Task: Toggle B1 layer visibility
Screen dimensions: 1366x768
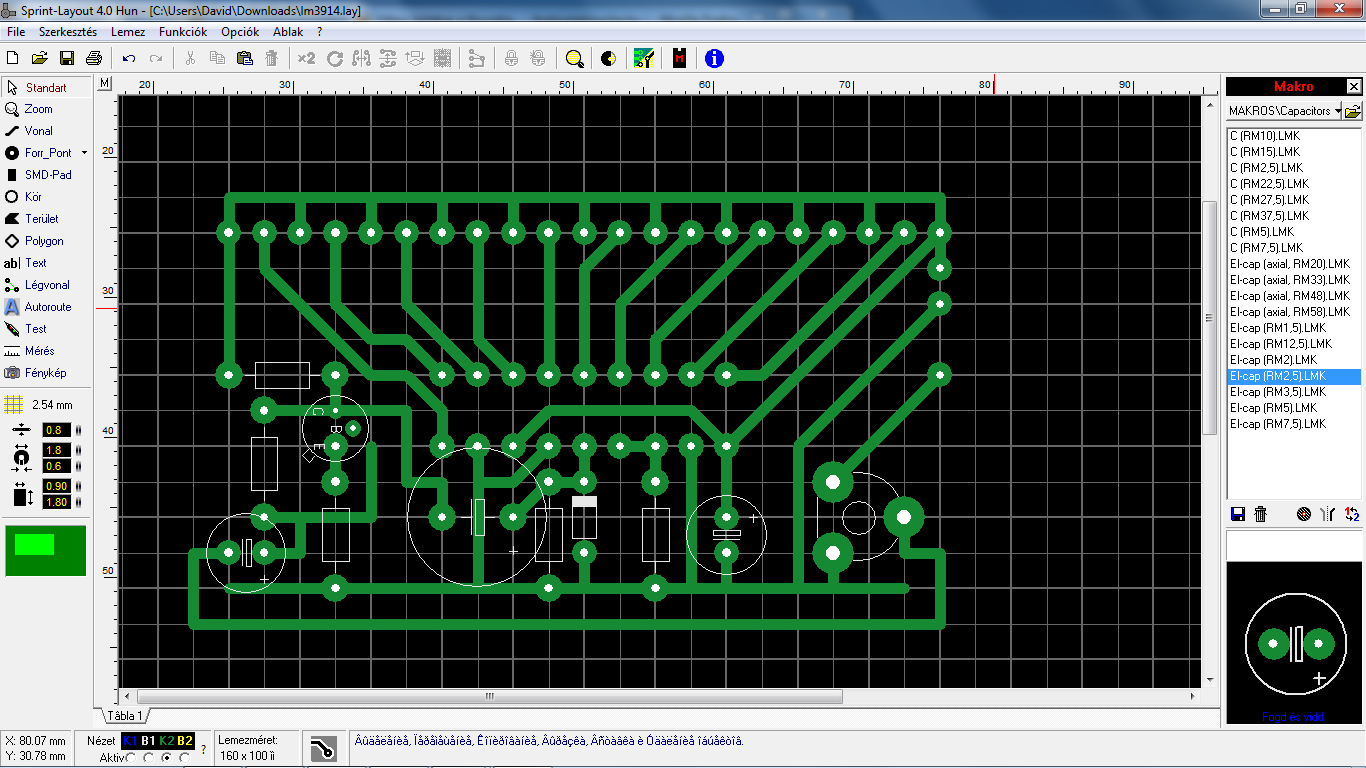Action: pos(148,741)
